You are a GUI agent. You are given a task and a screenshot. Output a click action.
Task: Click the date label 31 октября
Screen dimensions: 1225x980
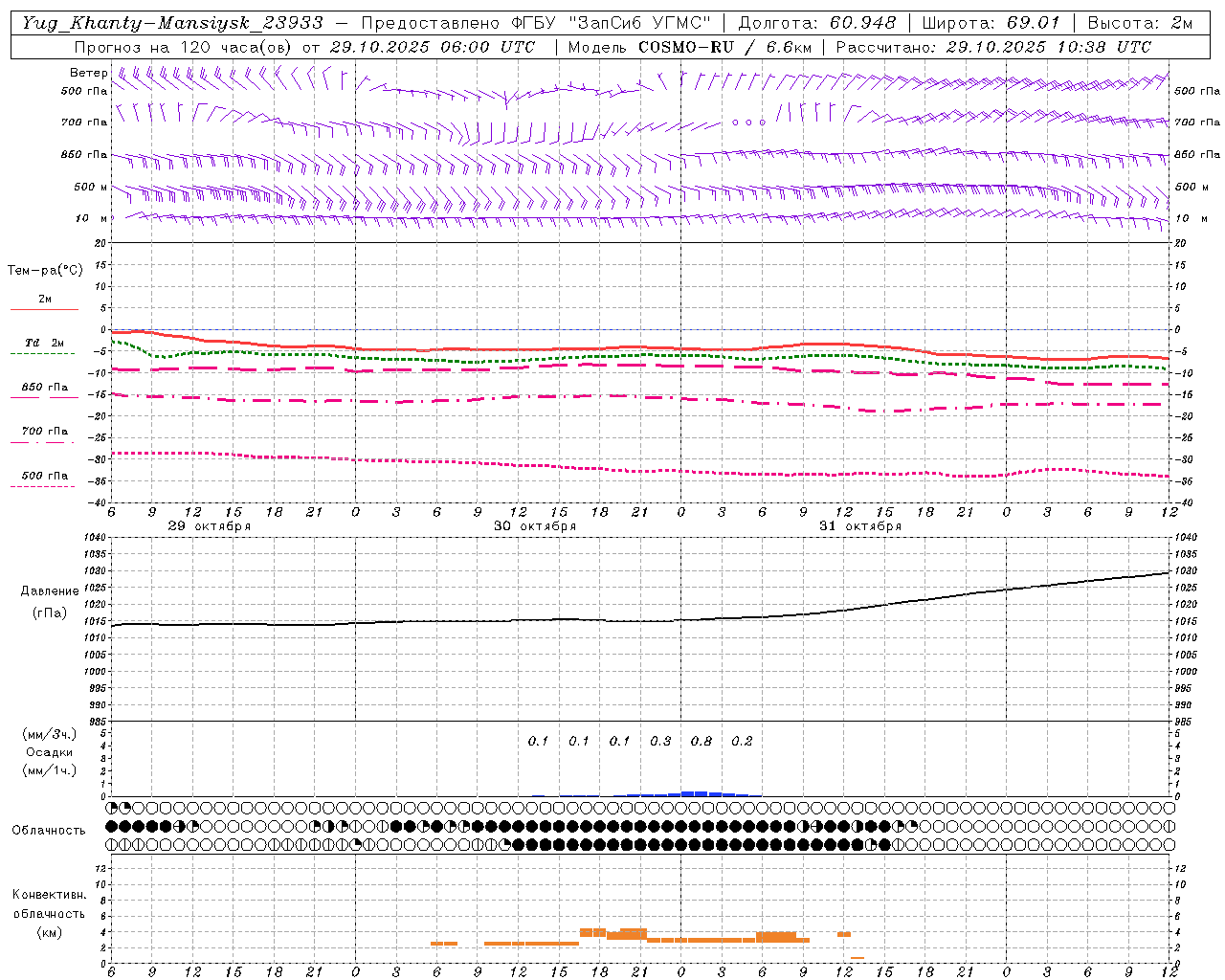[860, 526]
